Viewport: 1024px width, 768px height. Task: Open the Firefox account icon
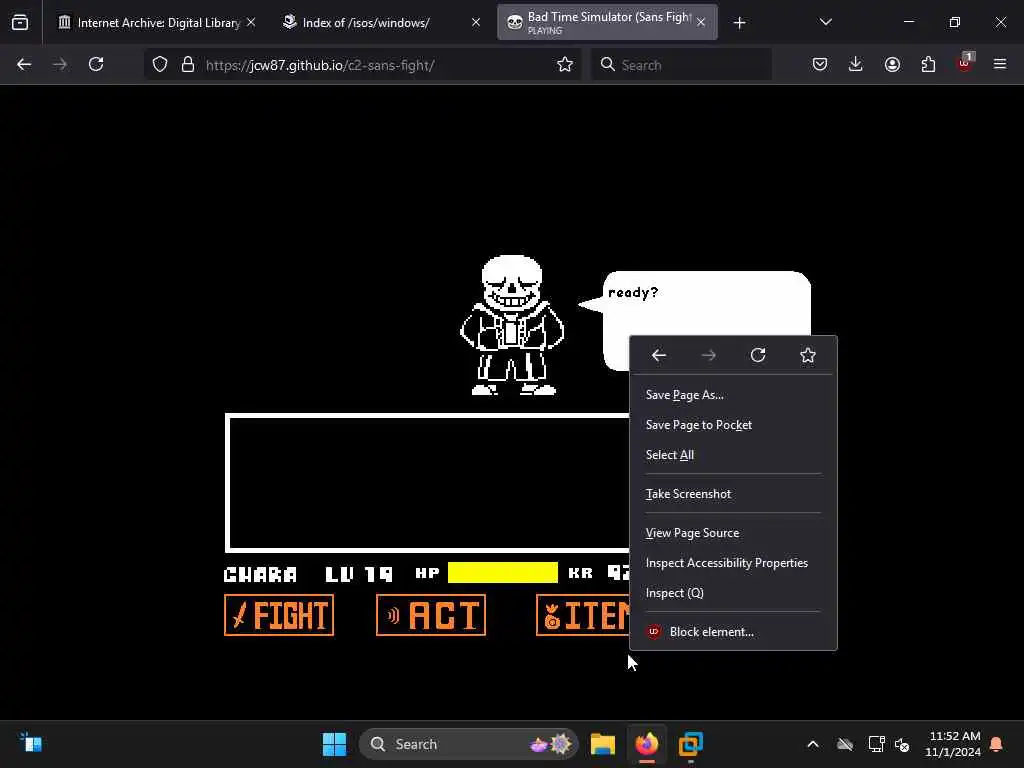coord(892,65)
